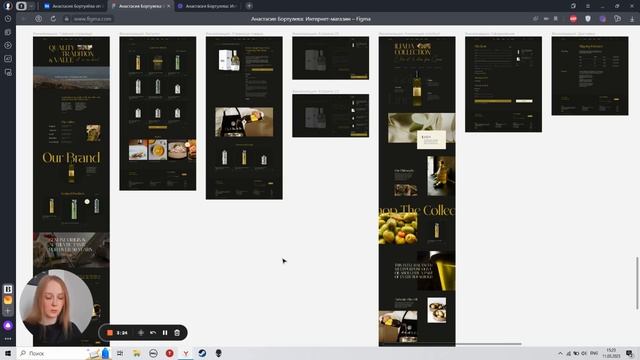Screen dimensions: 640x360
Task: Open the screenshot tool in sidebar
Action: tap(8, 59)
